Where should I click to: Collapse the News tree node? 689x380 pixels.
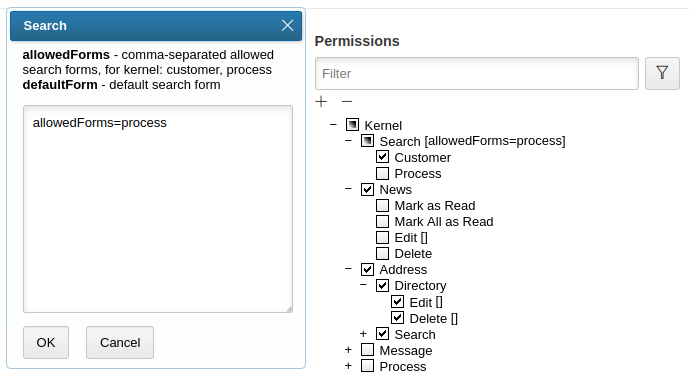click(348, 188)
